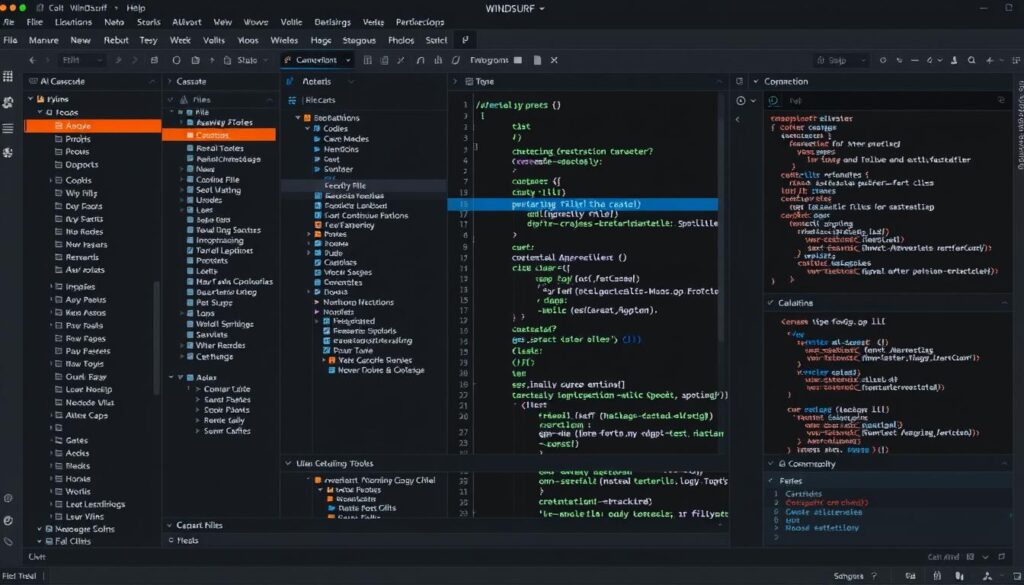Click the round icon under Corrnection header
Screen dimensions: 1024x585
click(774, 101)
